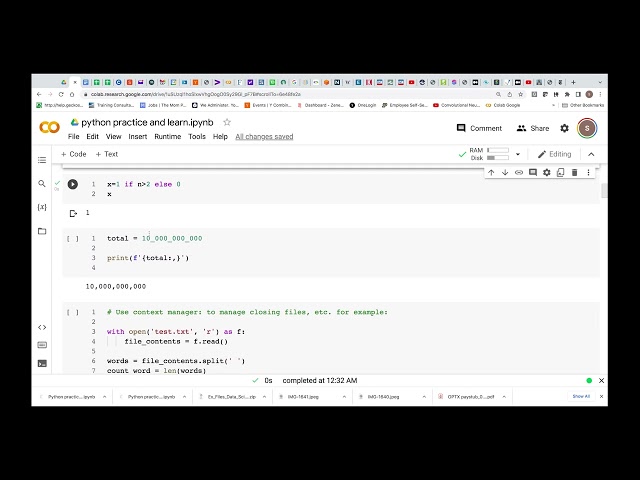This screenshot has width=640, height=480.
Task: Open the View menu
Action: pyautogui.click(x=113, y=136)
